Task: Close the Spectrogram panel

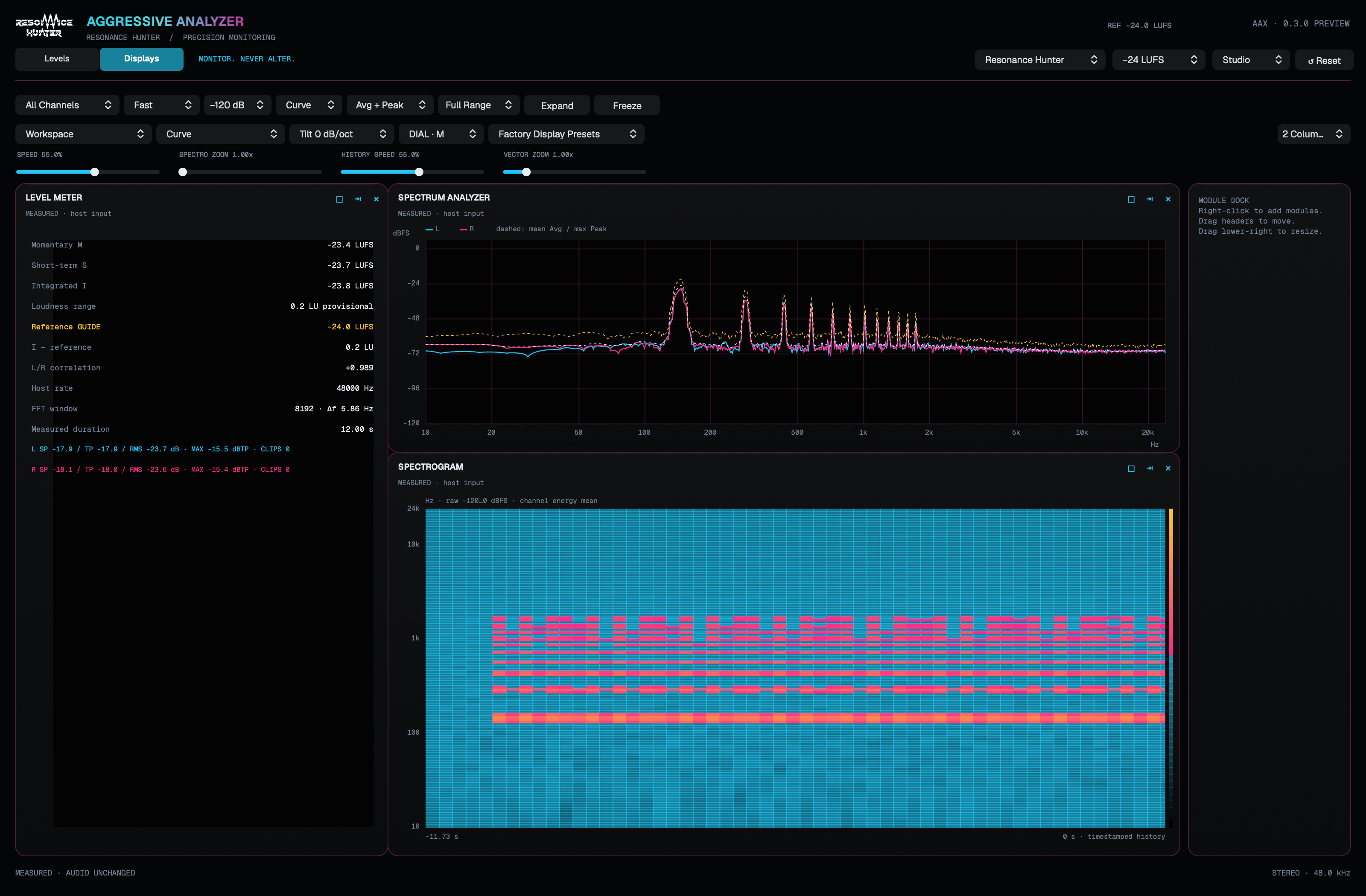Action: [x=1168, y=468]
